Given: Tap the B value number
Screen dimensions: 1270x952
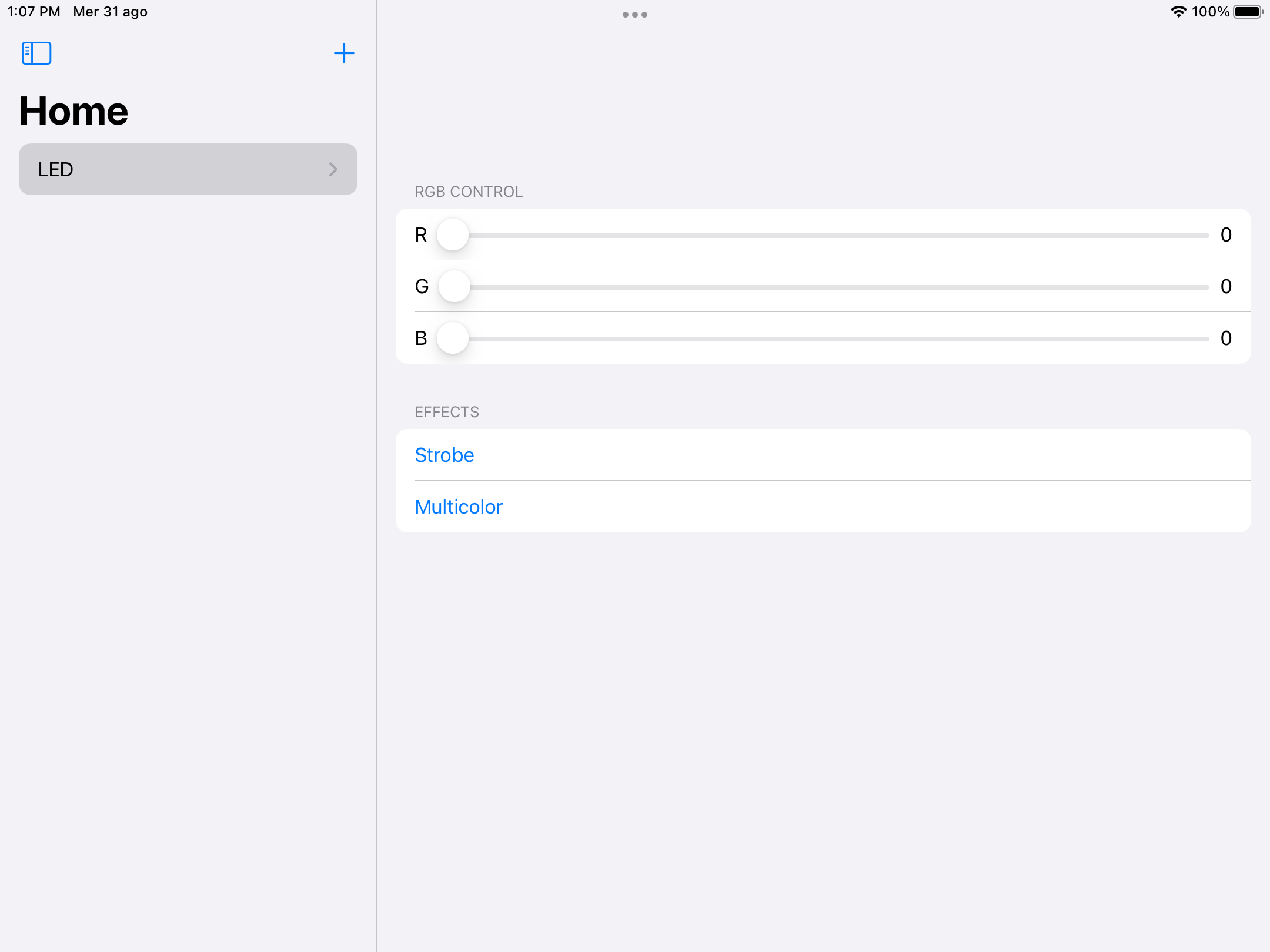Looking at the screenshot, I should click(x=1226, y=338).
